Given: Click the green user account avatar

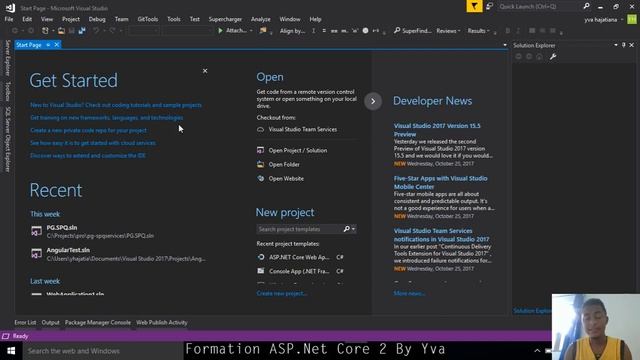Looking at the screenshot, I should pyautogui.click(x=632, y=19).
